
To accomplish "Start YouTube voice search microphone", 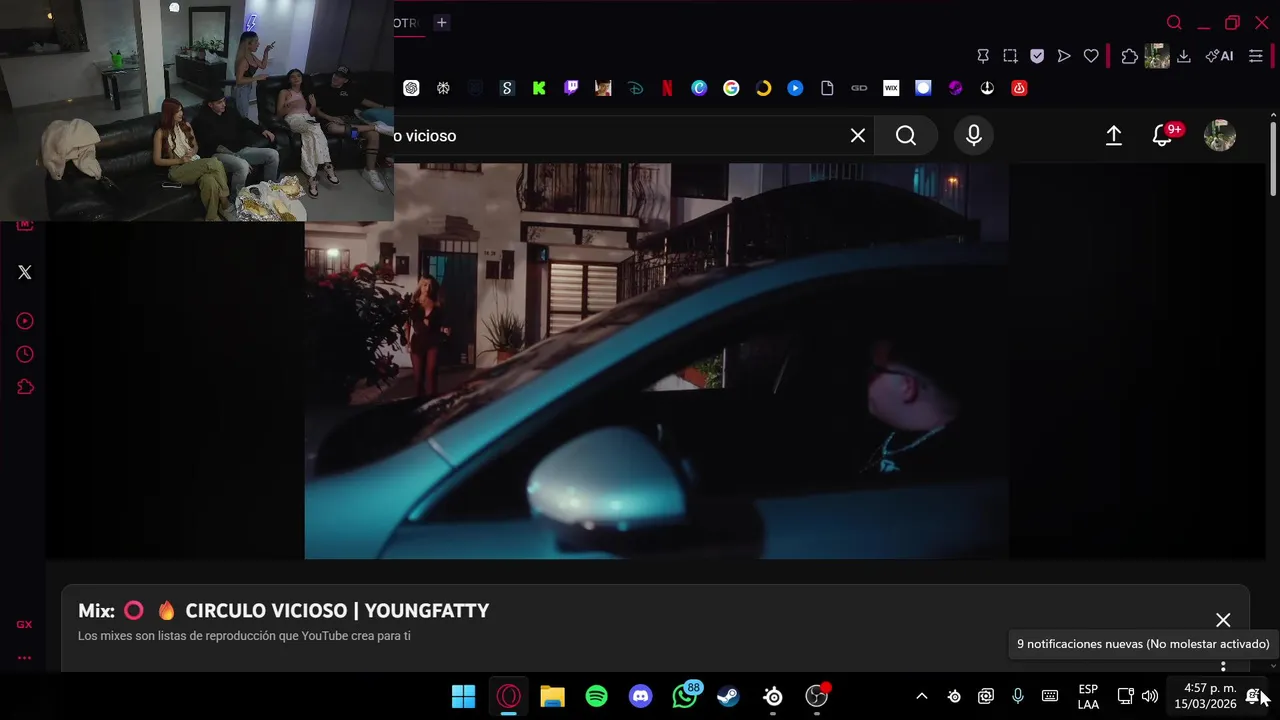I will [x=974, y=135].
